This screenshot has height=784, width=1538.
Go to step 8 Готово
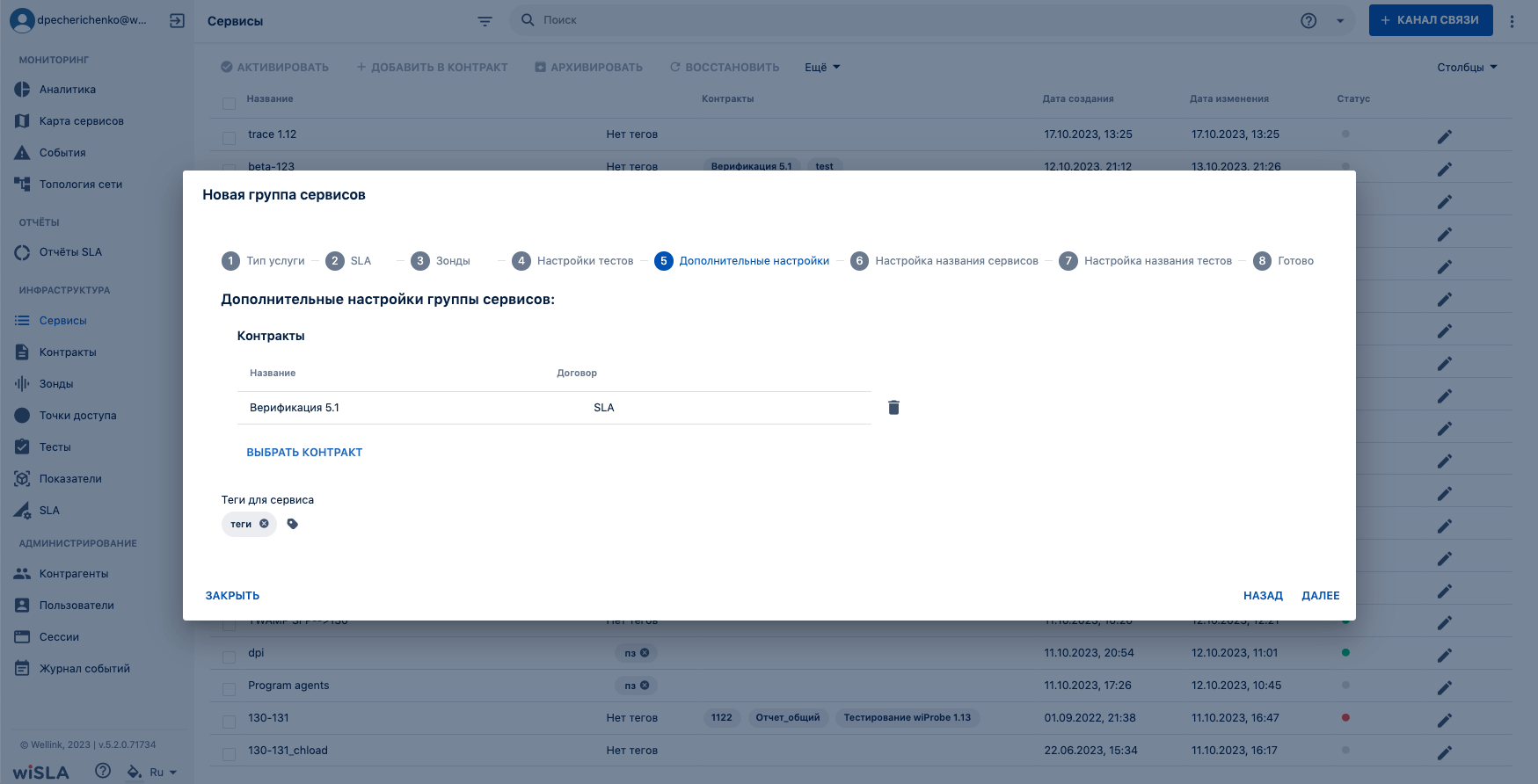1283,261
